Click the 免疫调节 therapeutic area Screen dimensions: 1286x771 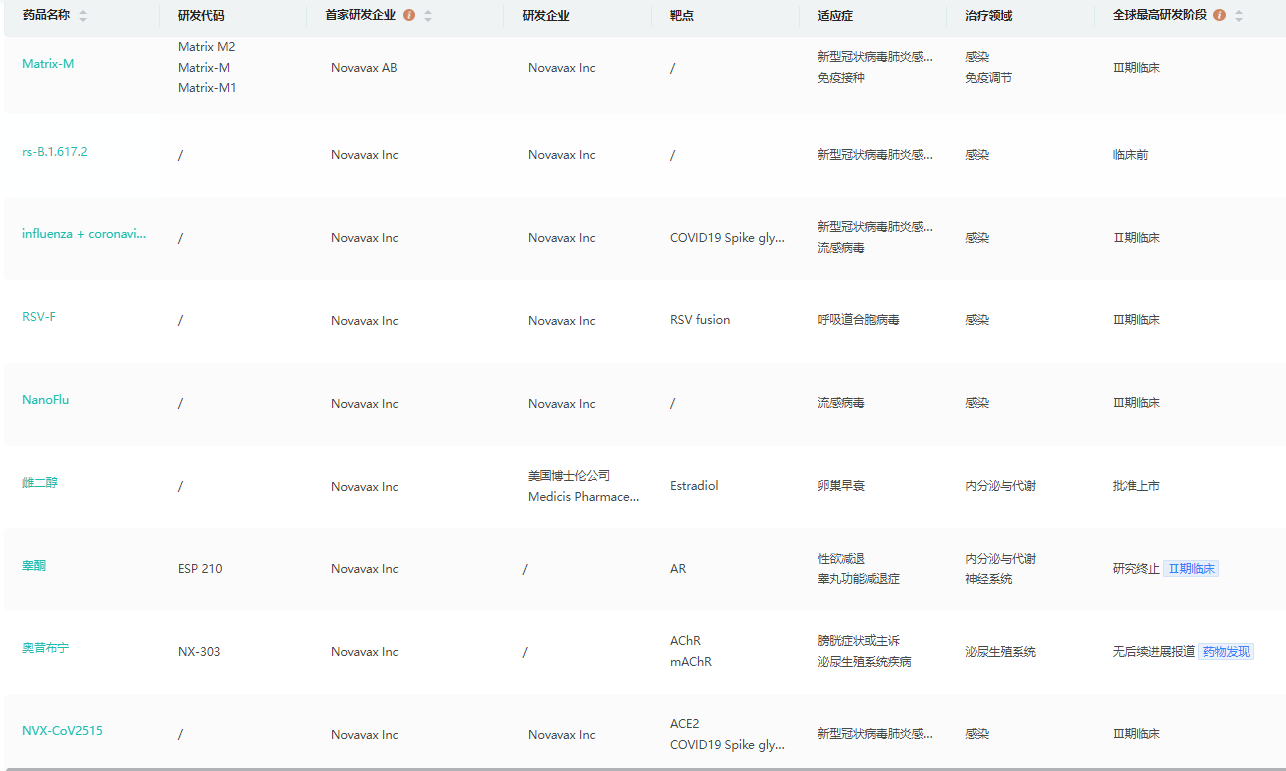[988, 78]
